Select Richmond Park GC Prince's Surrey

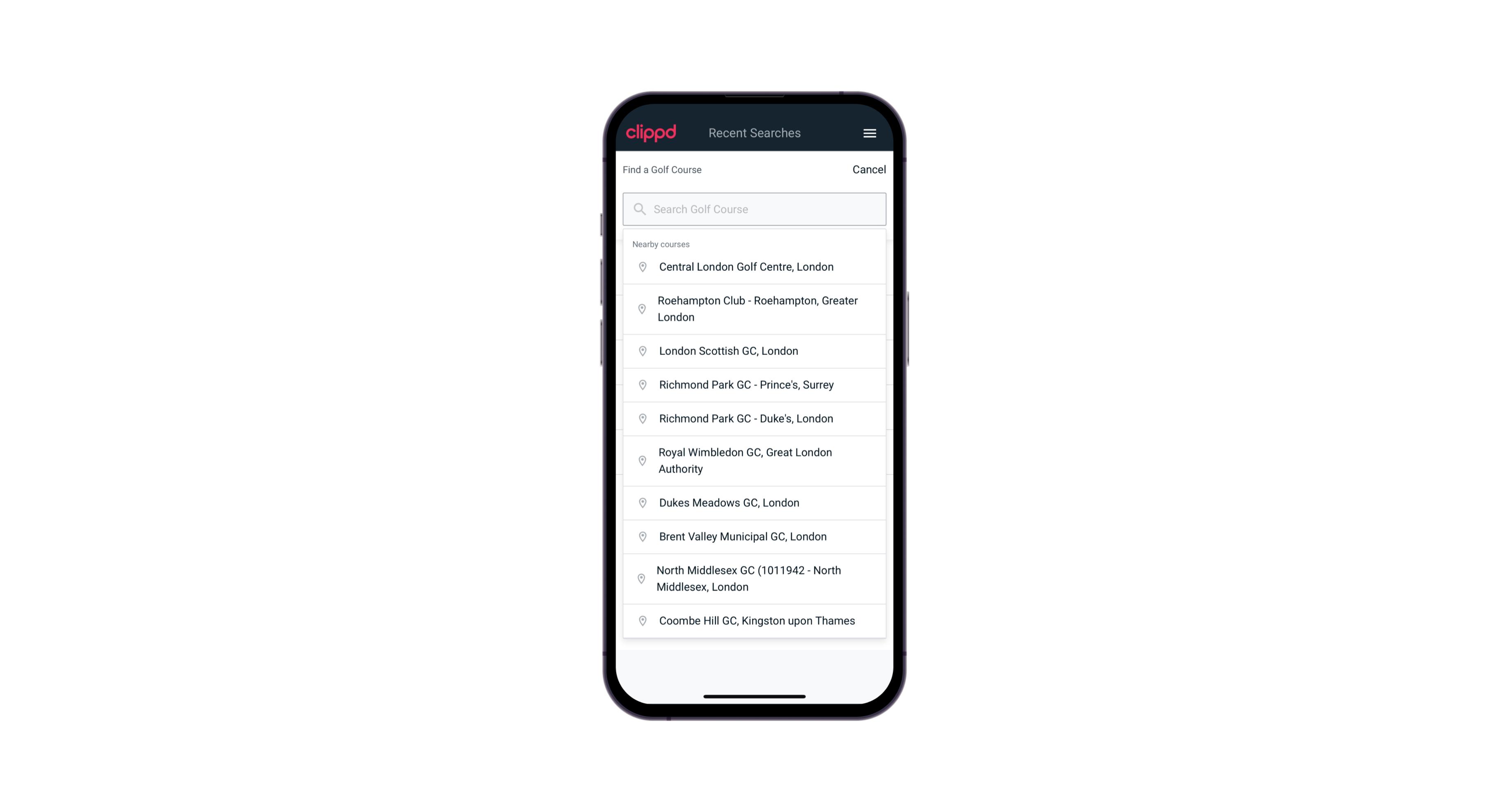[754, 385]
